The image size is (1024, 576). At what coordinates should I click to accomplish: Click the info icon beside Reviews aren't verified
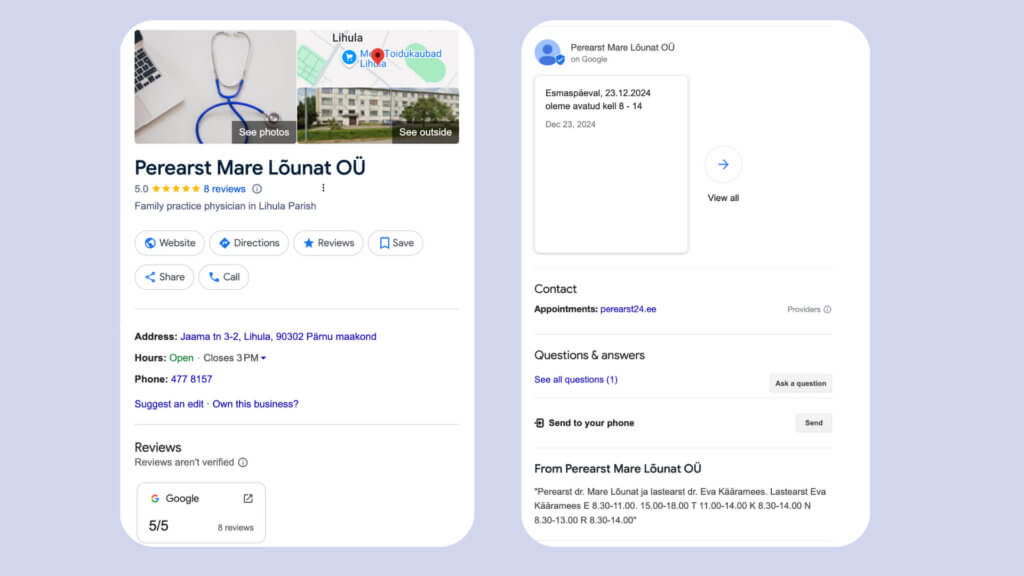click(243, 463)
